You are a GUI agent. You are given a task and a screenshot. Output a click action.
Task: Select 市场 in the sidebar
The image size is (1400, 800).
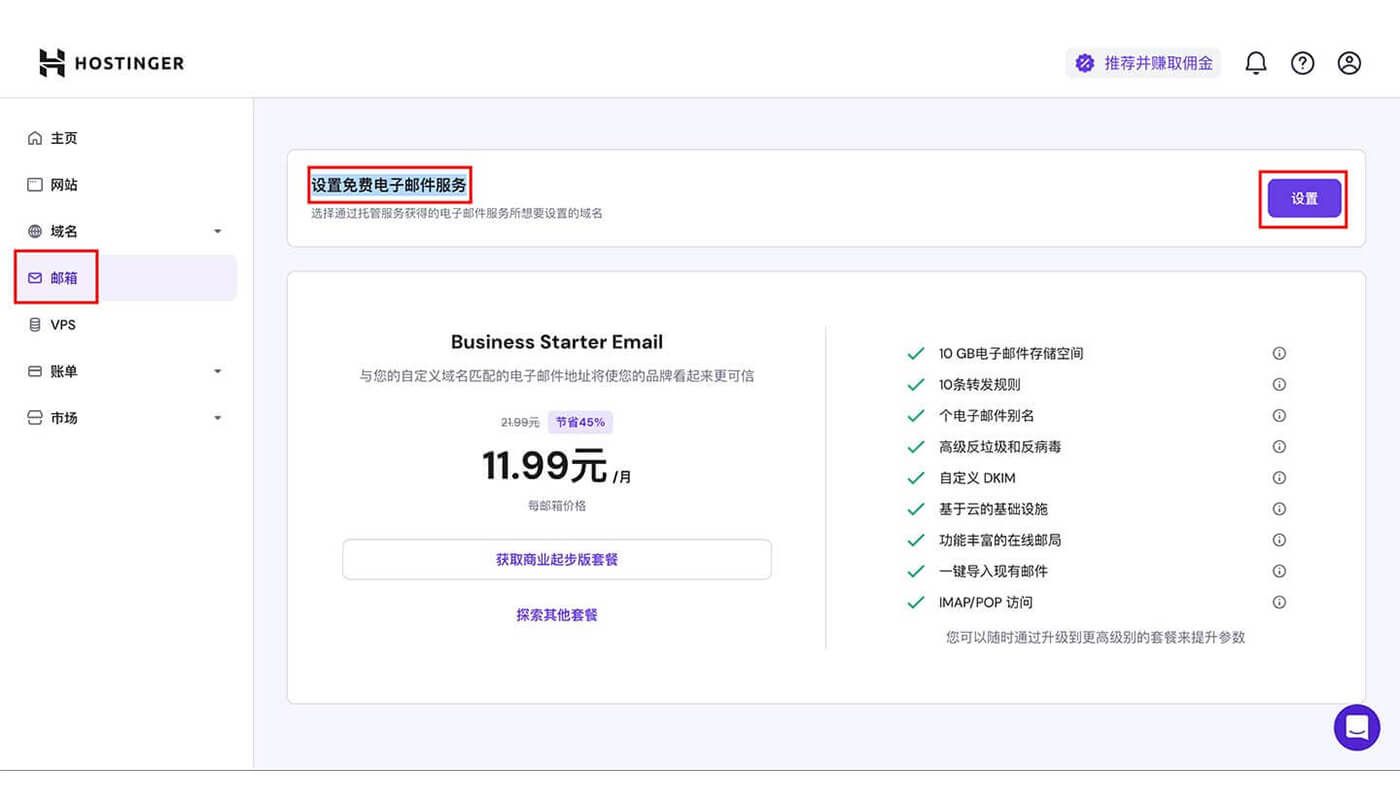[64, 418]
